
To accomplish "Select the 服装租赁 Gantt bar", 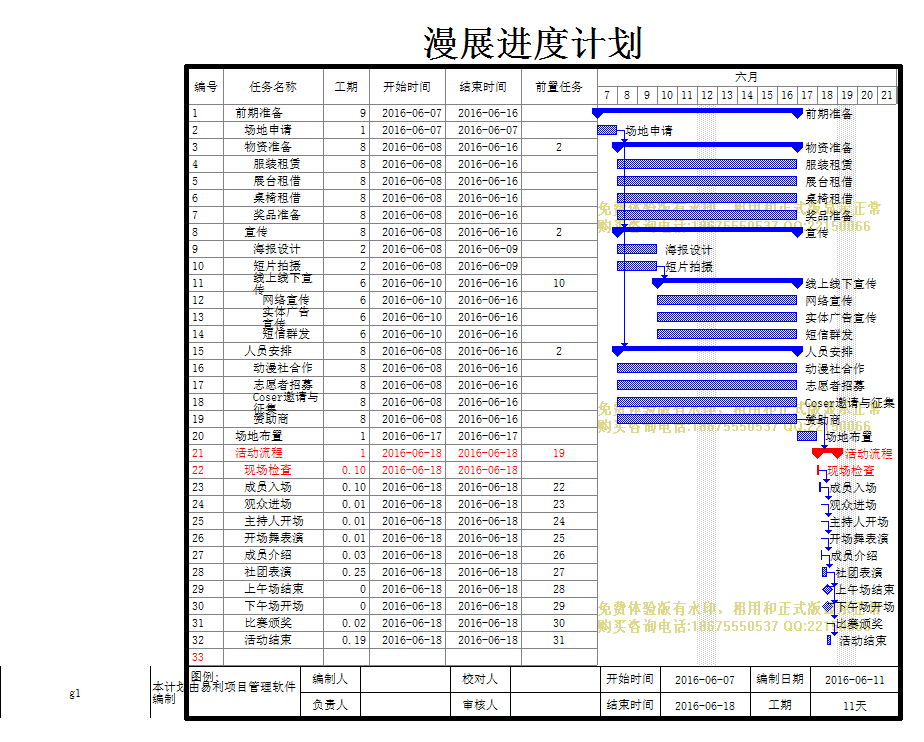I will pos(707,164).
